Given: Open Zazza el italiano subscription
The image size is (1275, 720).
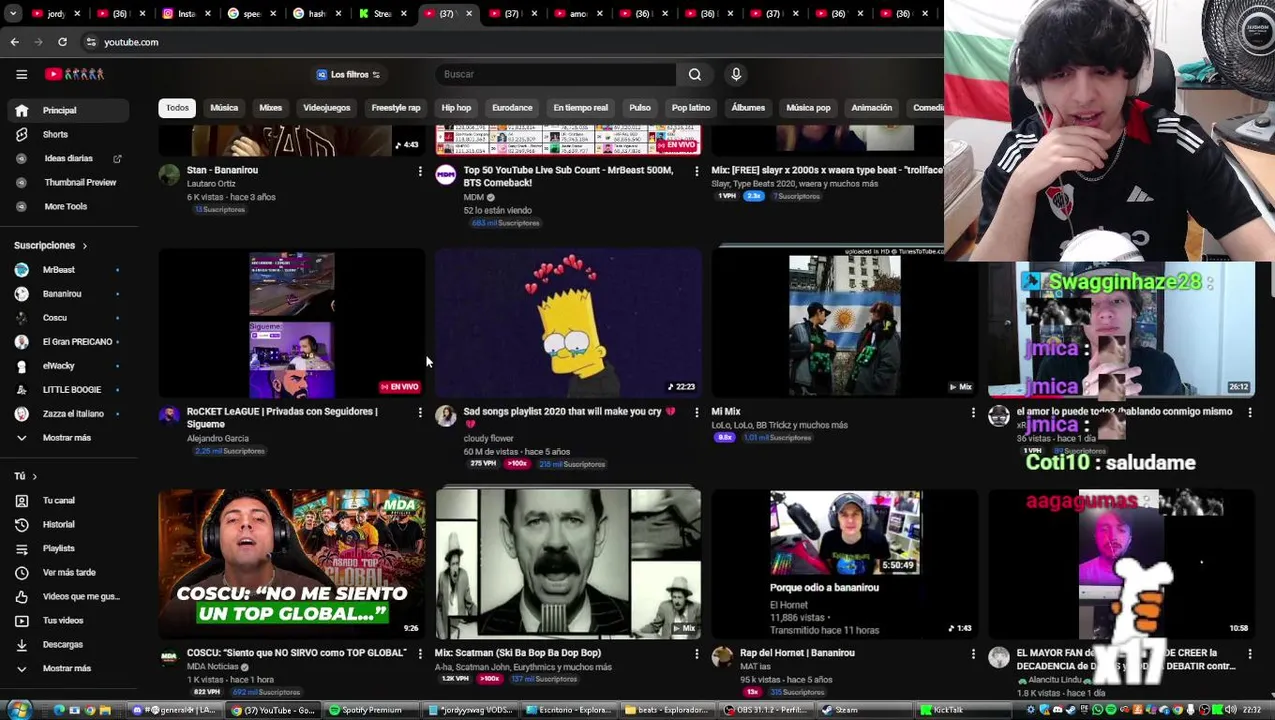Looking at the screenshot, I should tap(68, 414).
